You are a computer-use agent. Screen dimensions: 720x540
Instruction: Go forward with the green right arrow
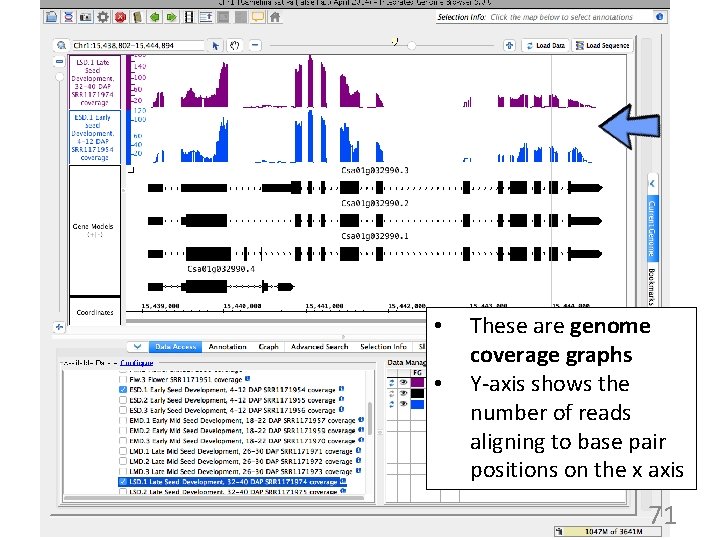pyautogui.click(x=171, y=17)
